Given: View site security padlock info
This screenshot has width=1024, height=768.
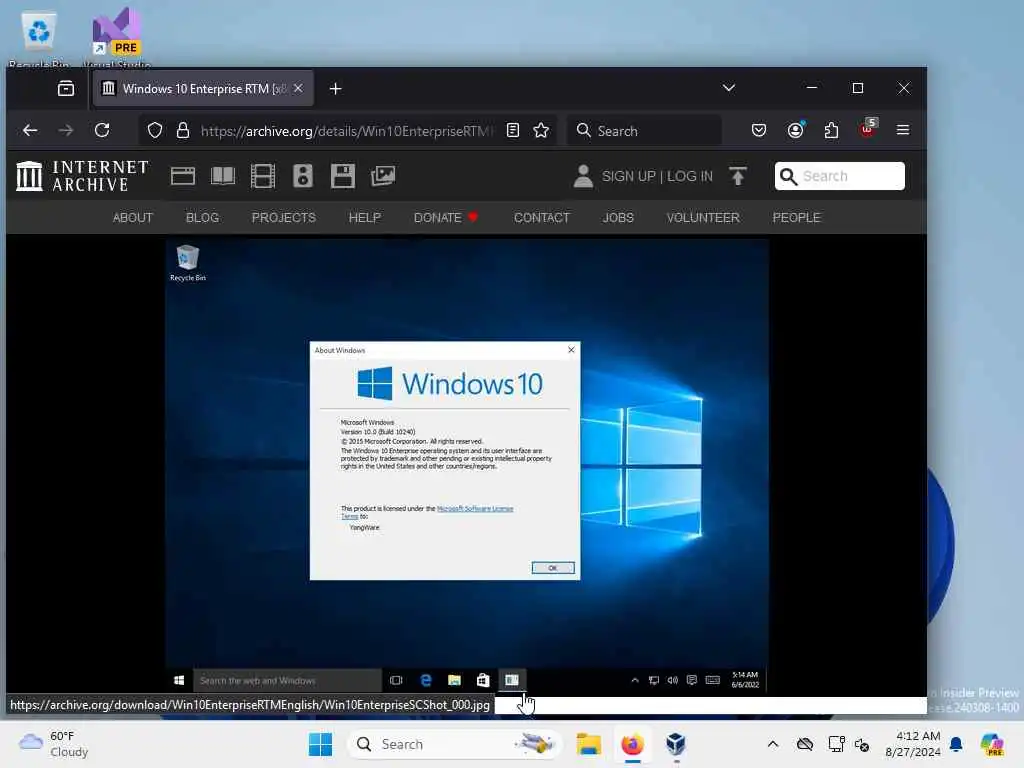Looking at the screenshot, I should point(183,131).
